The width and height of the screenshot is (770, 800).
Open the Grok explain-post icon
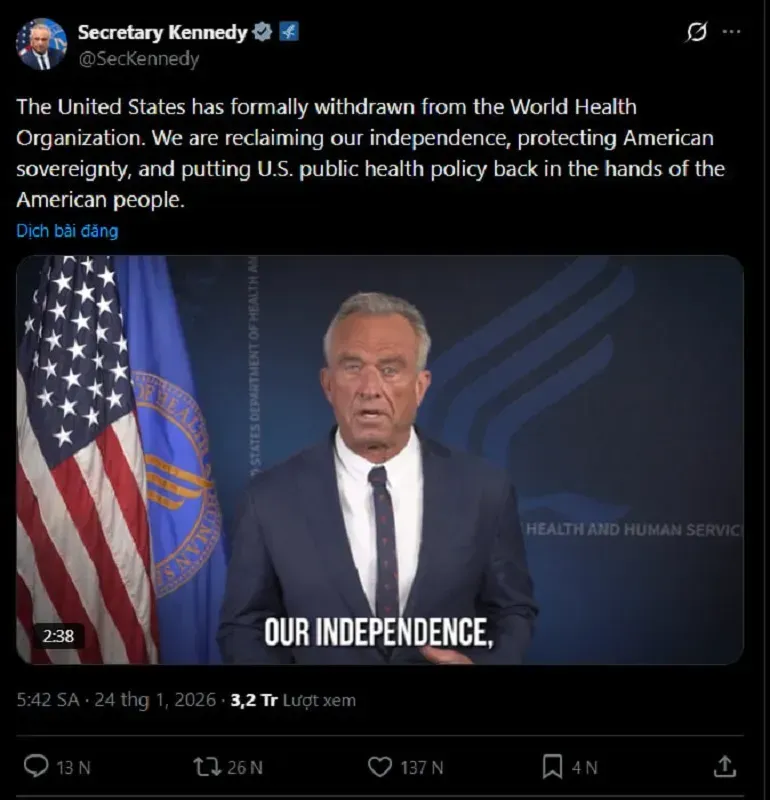[x=696, y=32]
